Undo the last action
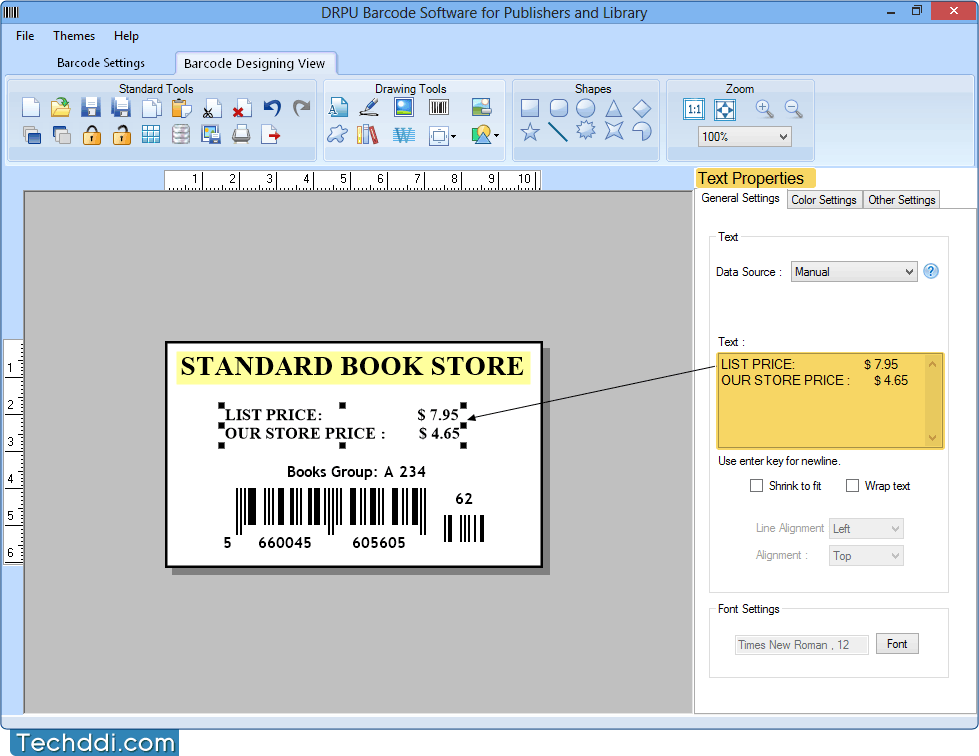Screen dimensions: 979x756 [x=272, y=107]
